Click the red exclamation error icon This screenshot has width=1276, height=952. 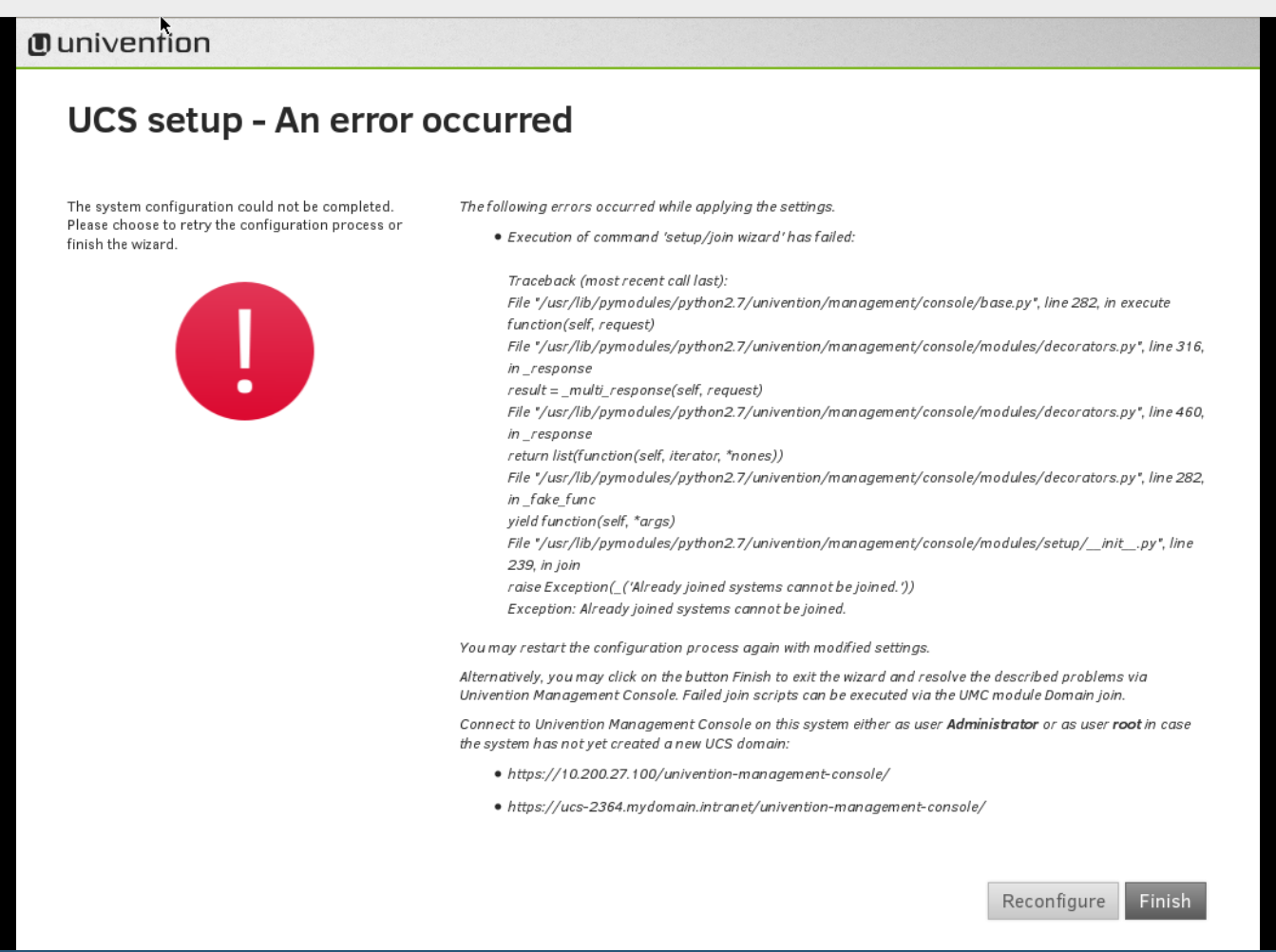[244, 351]
